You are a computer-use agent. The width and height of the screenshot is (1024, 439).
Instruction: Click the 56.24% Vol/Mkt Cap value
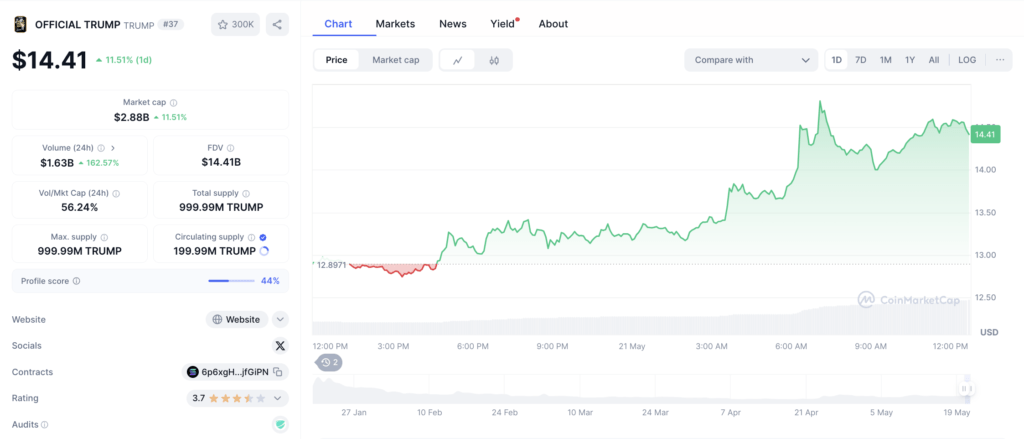(80, 207)
